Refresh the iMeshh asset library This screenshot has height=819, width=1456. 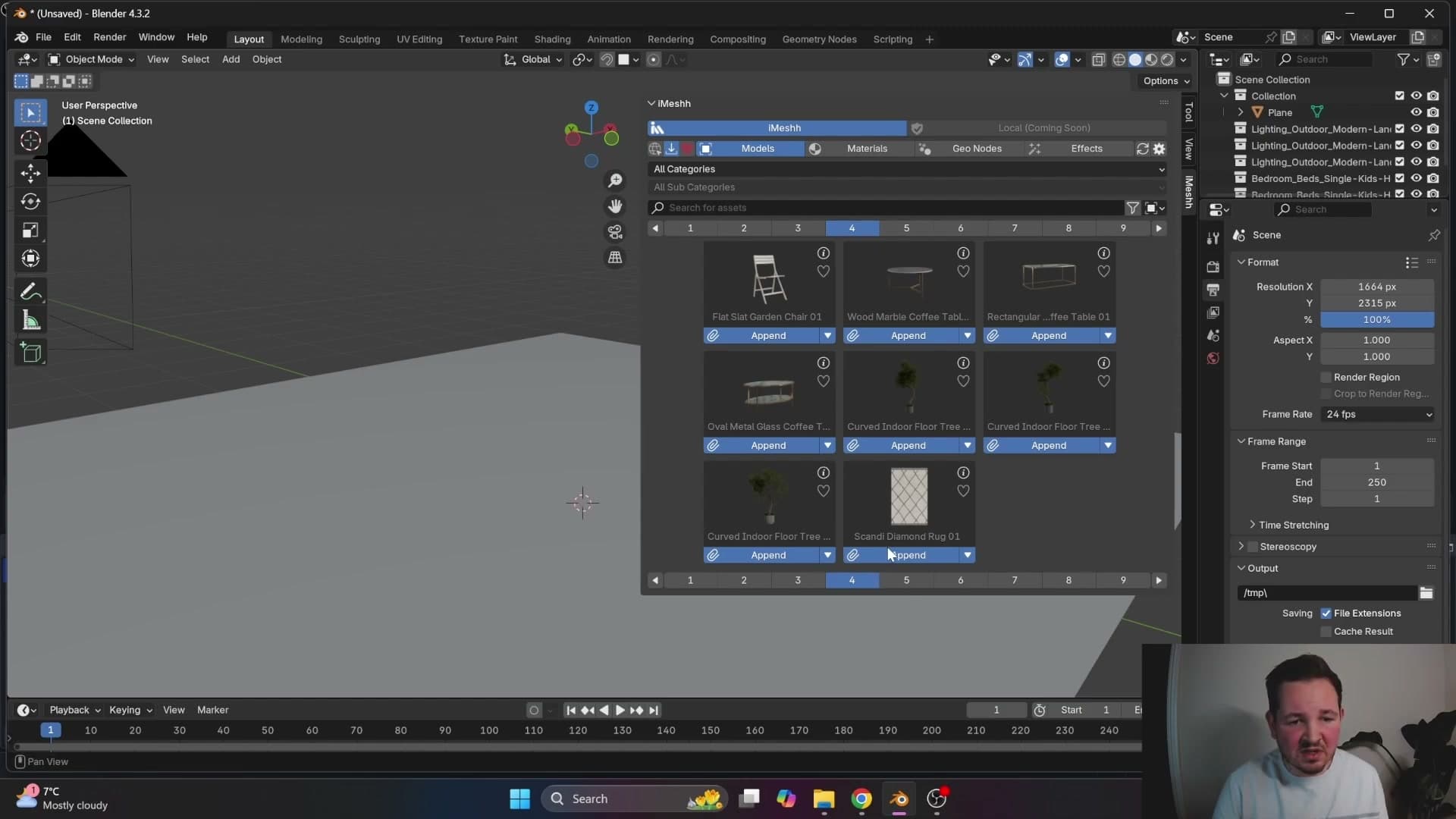click(1143, 149)
